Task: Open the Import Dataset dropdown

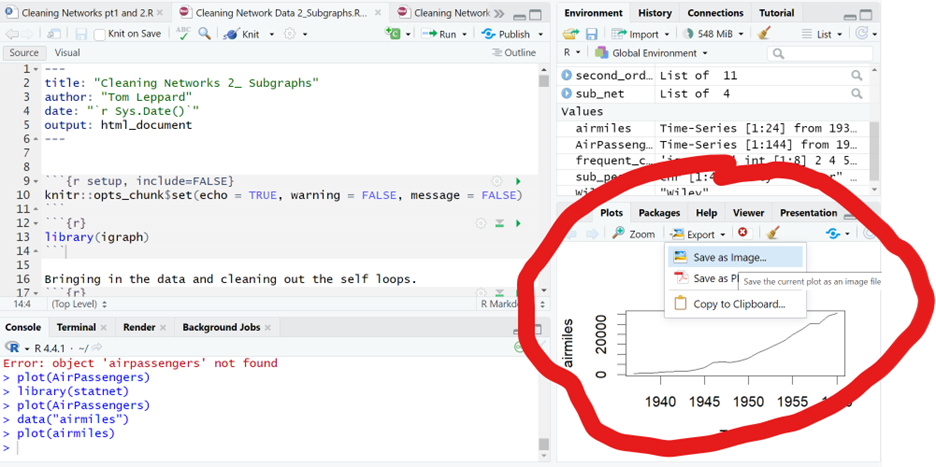Action: tap(641, 34)
